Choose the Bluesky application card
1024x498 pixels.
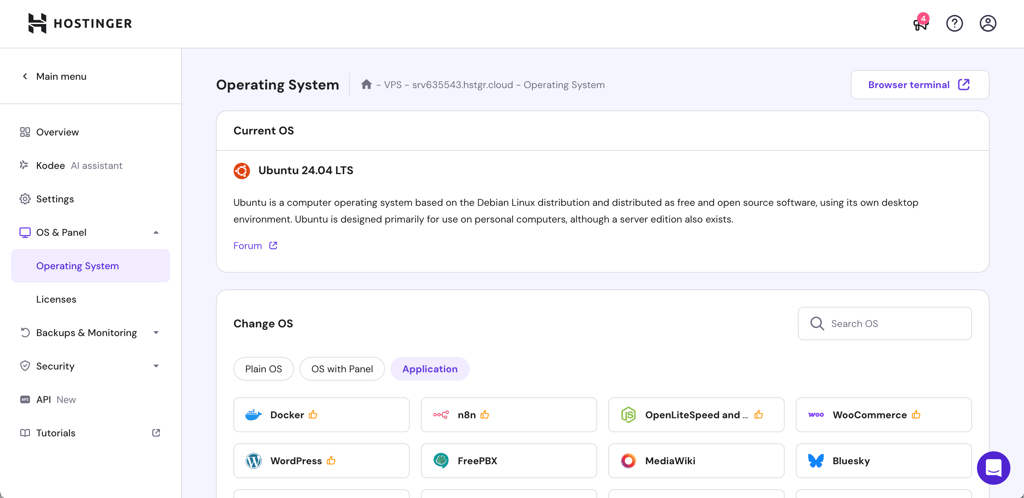(884, 461)
